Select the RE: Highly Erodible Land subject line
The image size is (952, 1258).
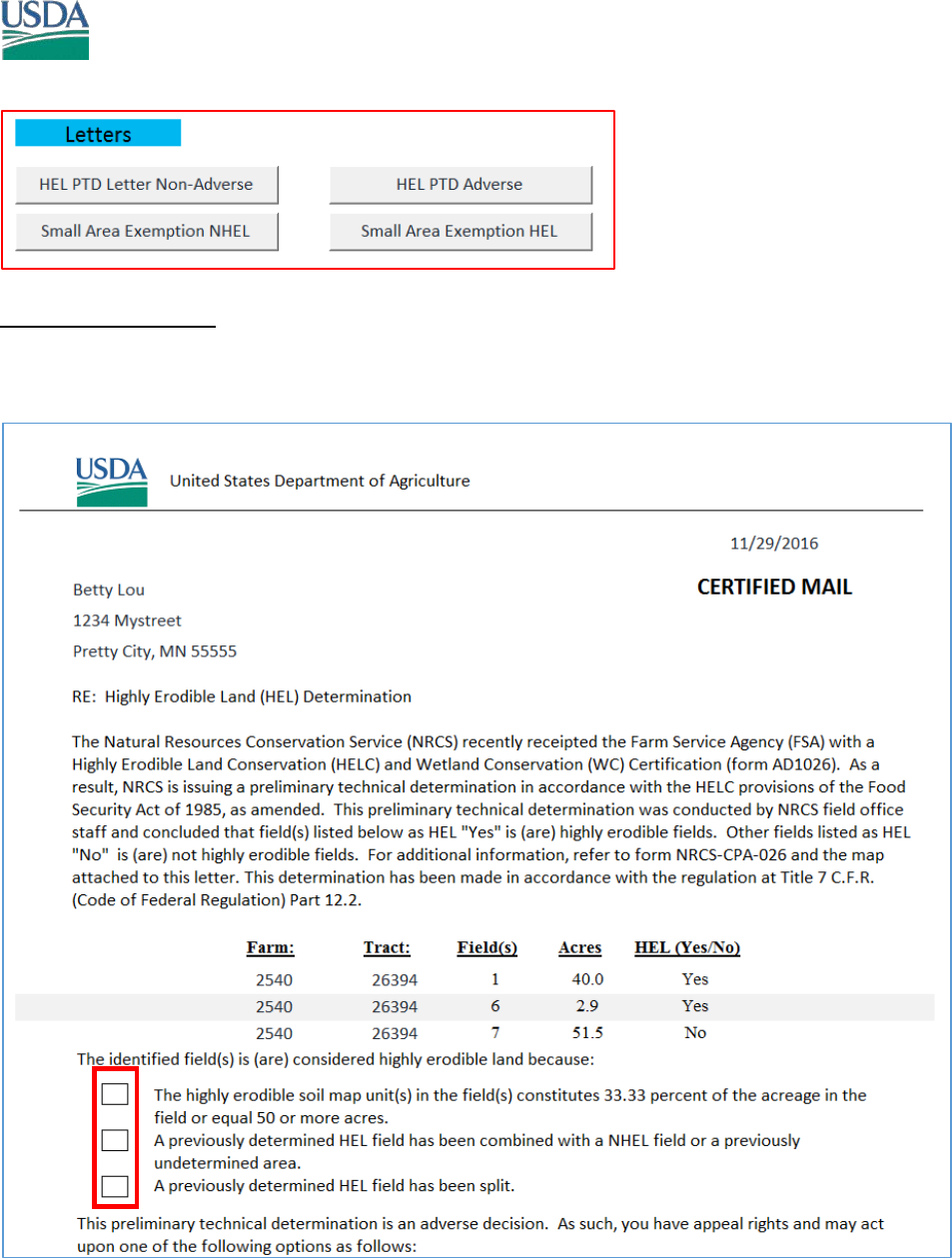click(x=242, y=696)
